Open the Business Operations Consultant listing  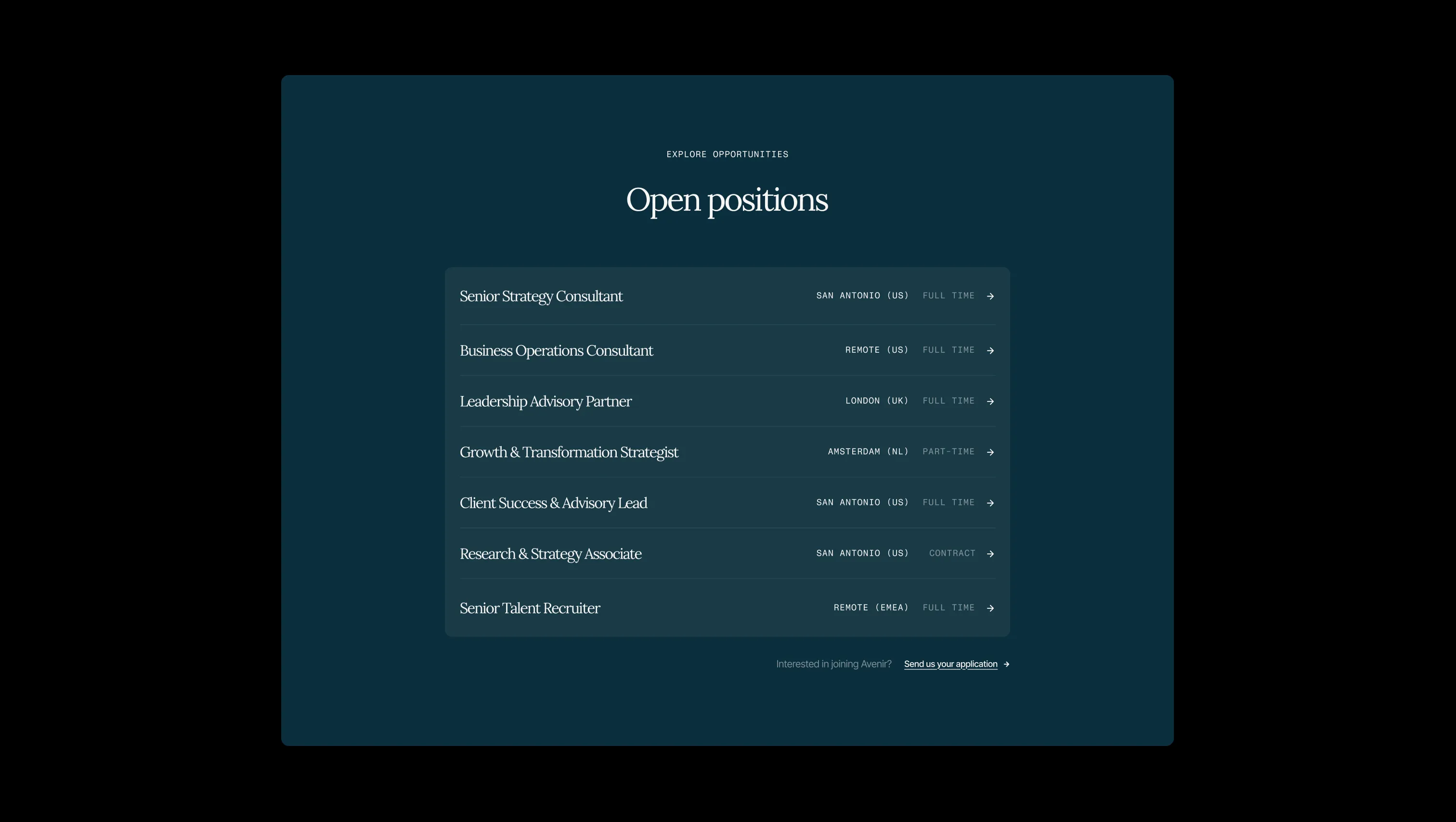[728, 350]
